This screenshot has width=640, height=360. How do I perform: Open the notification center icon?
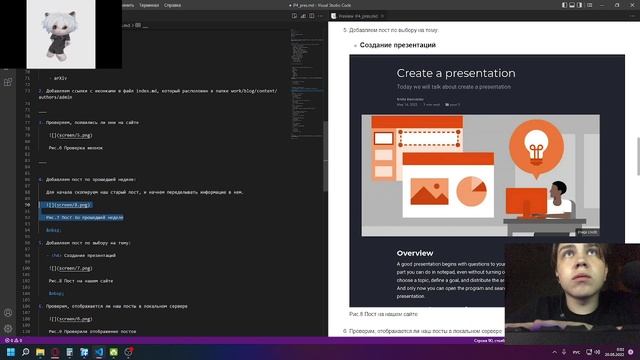[x=631, y=352]
